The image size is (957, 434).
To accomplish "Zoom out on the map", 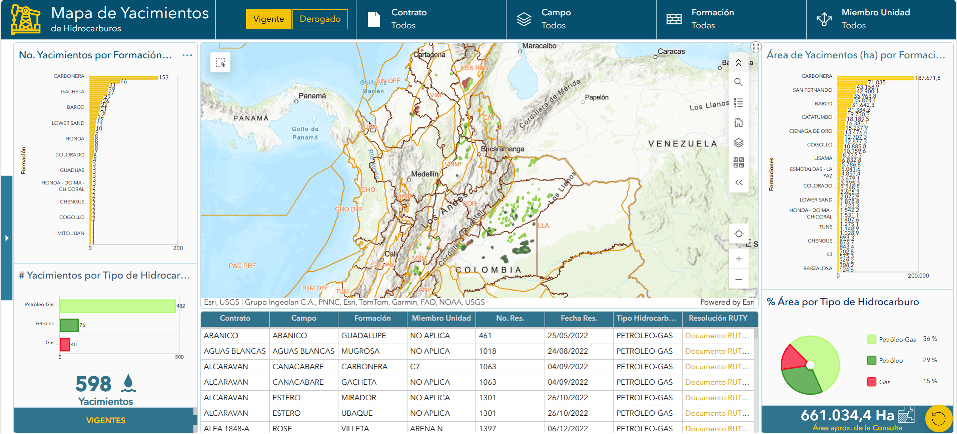I will 738,279.
